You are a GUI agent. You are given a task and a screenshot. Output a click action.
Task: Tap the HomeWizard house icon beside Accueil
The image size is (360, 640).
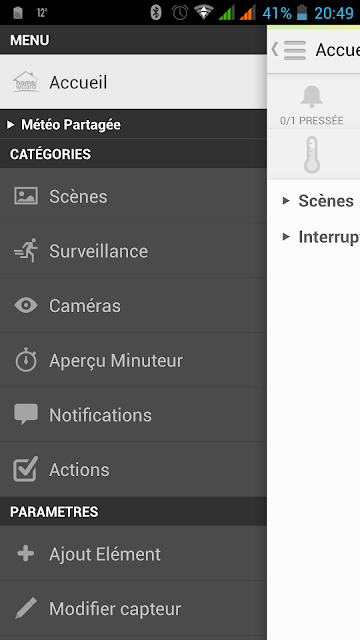click(x=26, y=82)
